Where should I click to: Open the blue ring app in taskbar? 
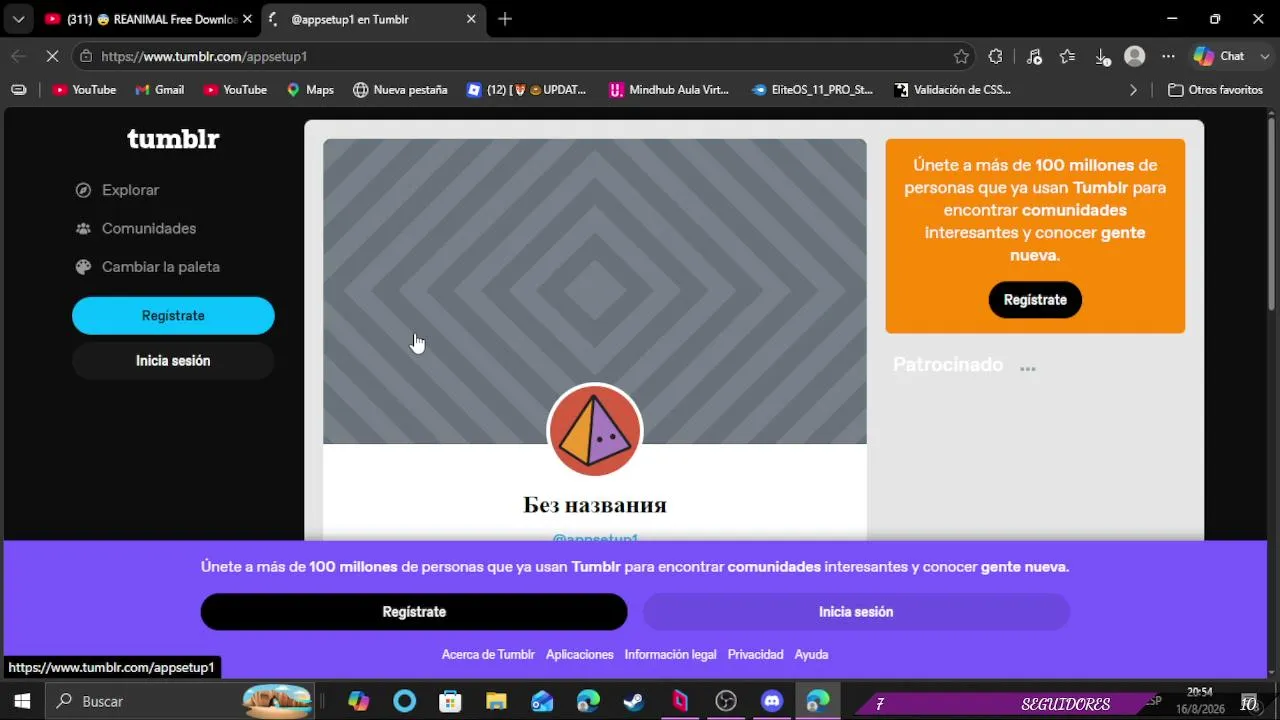[404, 702]
